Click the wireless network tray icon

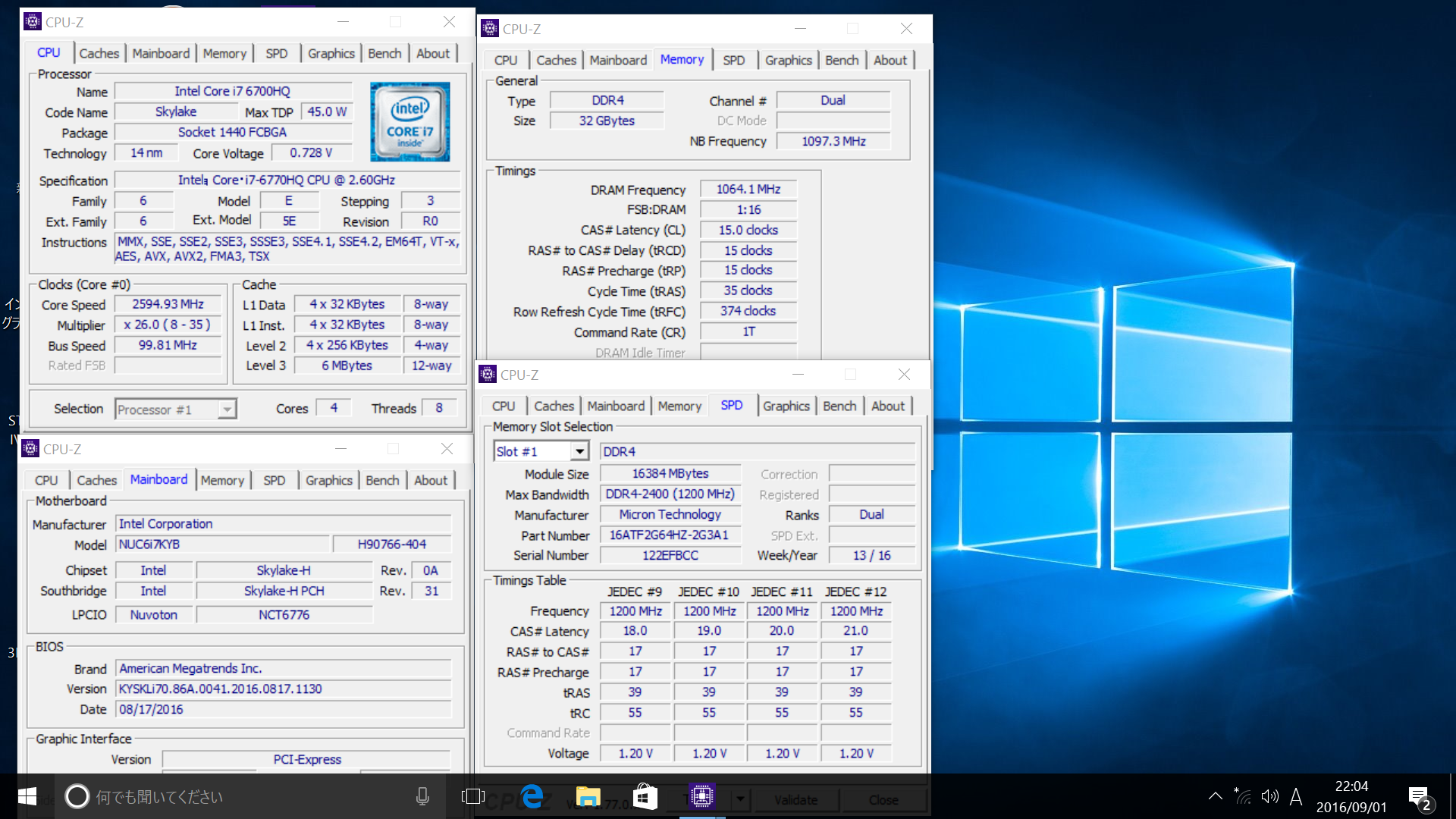[x=1242, y=796]
